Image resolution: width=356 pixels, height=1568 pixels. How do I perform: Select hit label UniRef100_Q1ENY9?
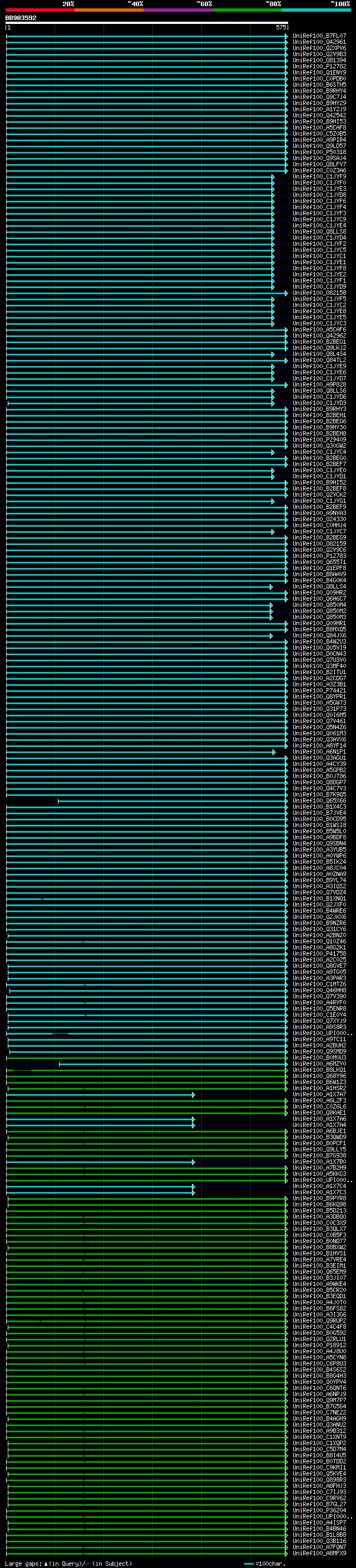[x=319, y=72]
